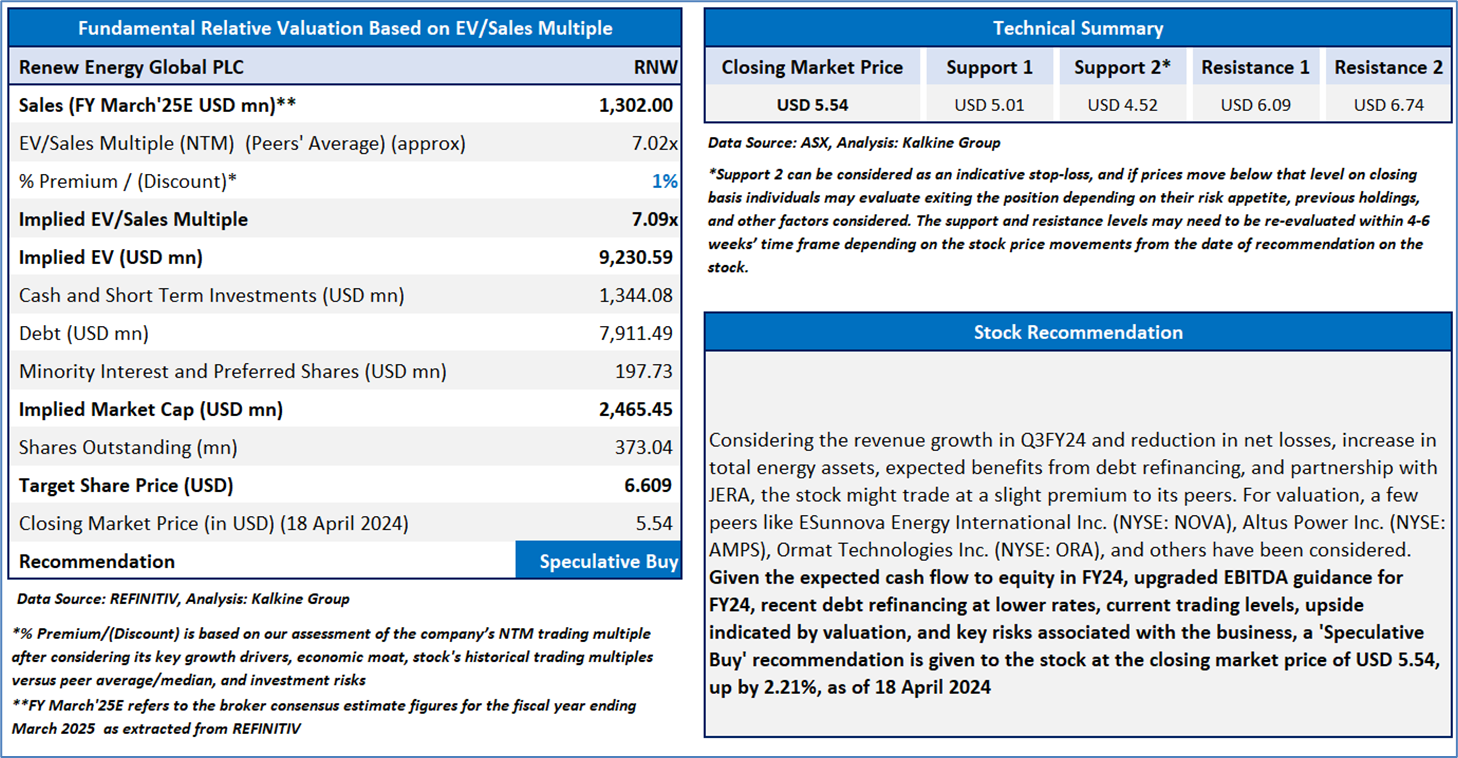Click the shares outstanding value 373.04
Screen dimensions: 1458x758
644,447
